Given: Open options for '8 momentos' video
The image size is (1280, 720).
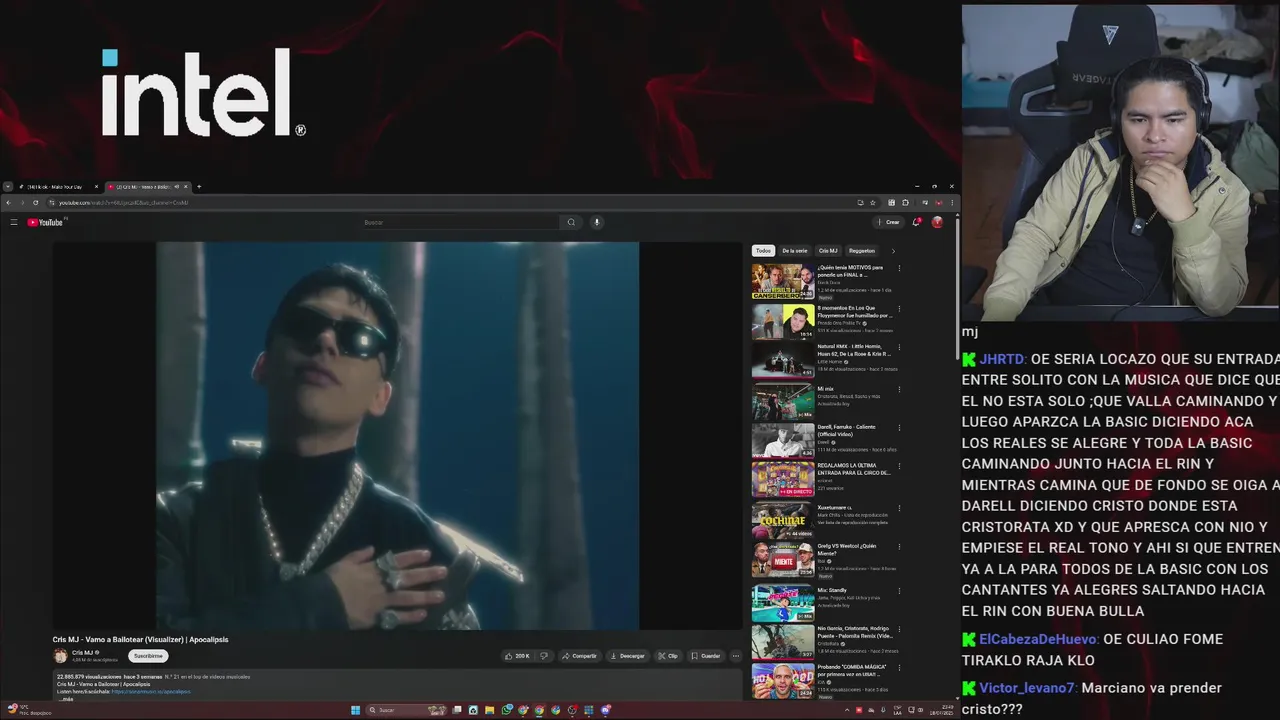Looking at the screenshot, I should (x=899, y=309).
